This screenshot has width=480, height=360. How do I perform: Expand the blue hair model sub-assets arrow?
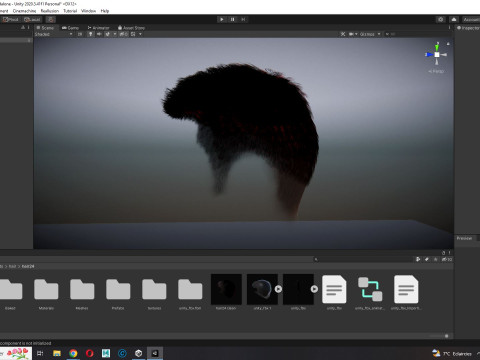(278, 289)
